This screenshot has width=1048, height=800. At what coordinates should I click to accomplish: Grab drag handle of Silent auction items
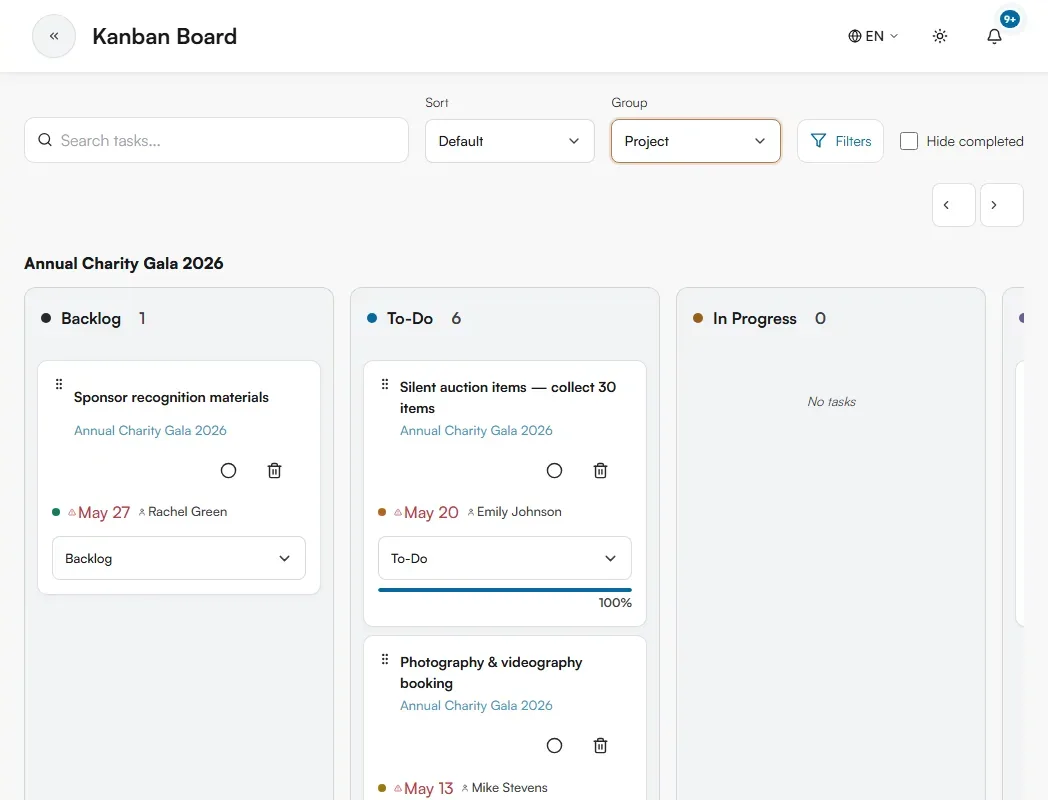pyautogui.click(x=385, y=384)
